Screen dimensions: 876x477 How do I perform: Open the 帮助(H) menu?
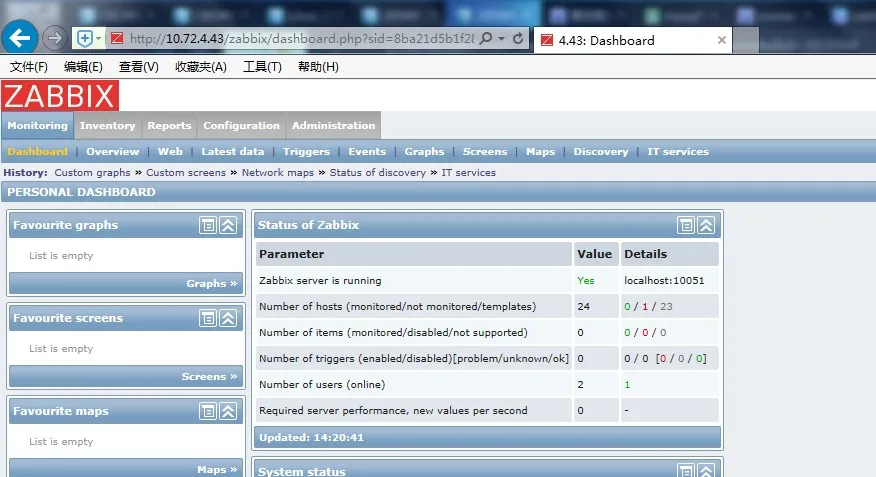point(318,67)
